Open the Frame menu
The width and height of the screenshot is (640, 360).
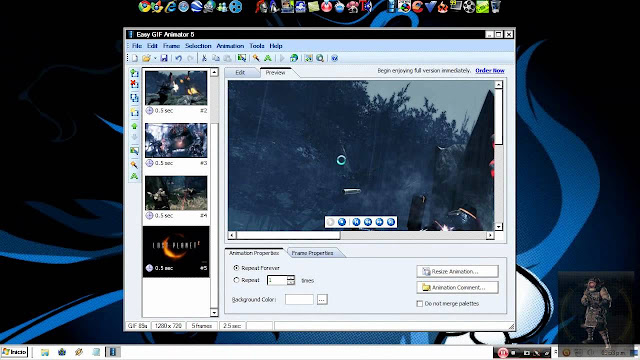[171, 46]
